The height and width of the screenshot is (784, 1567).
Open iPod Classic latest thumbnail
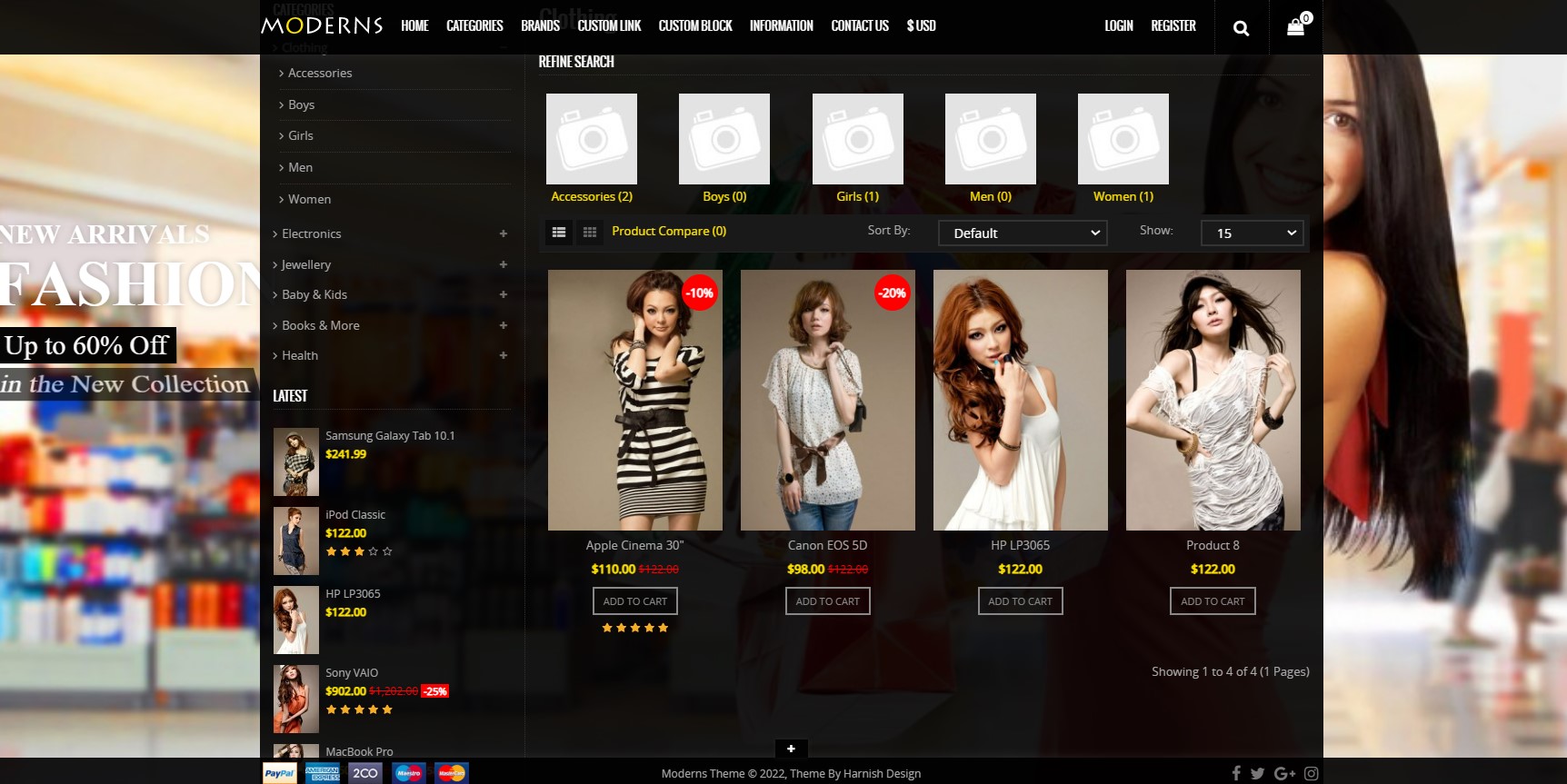click(296, 541)
